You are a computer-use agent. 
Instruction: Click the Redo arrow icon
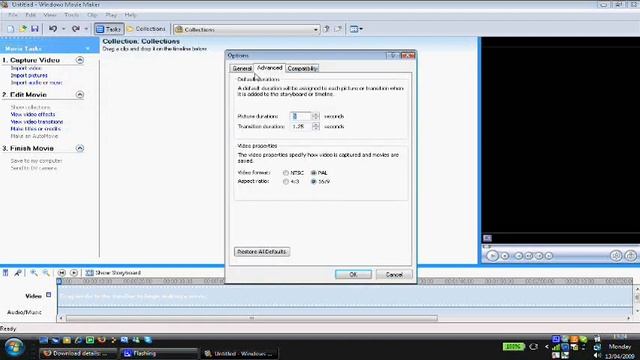(76, 29)
